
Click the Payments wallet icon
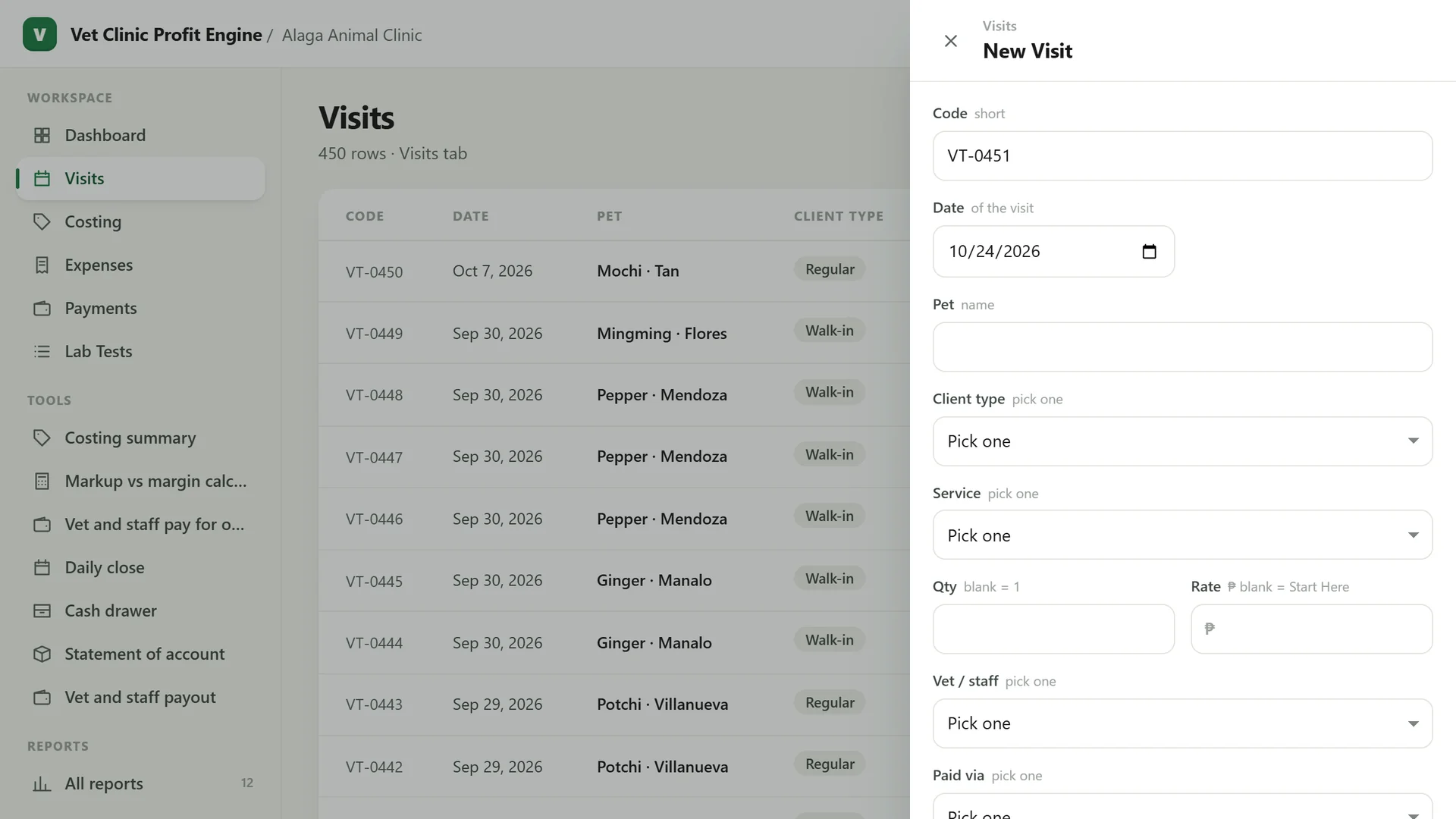[x=42, y=308]
